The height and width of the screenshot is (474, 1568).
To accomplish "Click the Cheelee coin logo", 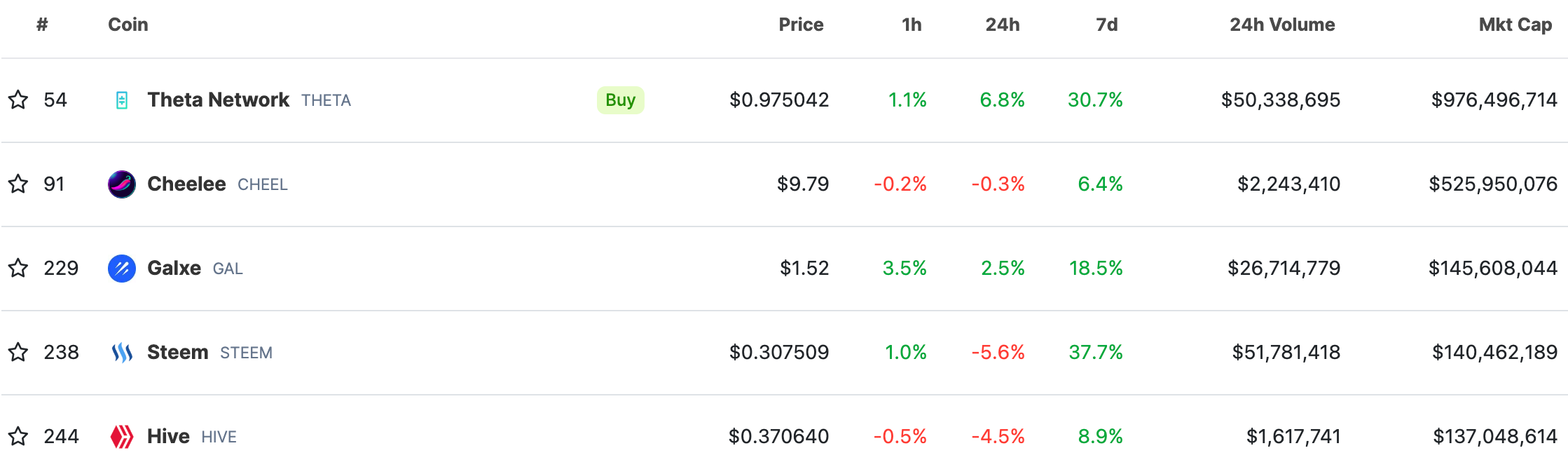I will click(122, 184).
